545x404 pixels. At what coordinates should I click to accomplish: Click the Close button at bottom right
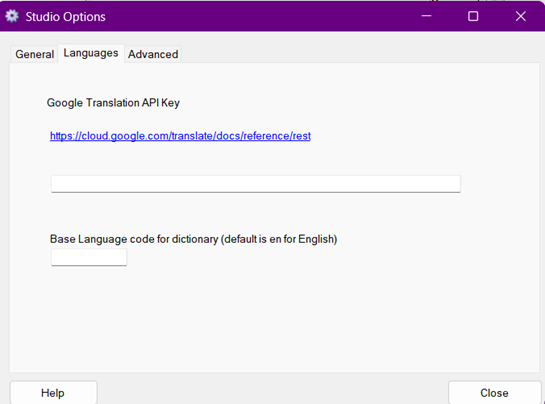[x=495, y=393]
